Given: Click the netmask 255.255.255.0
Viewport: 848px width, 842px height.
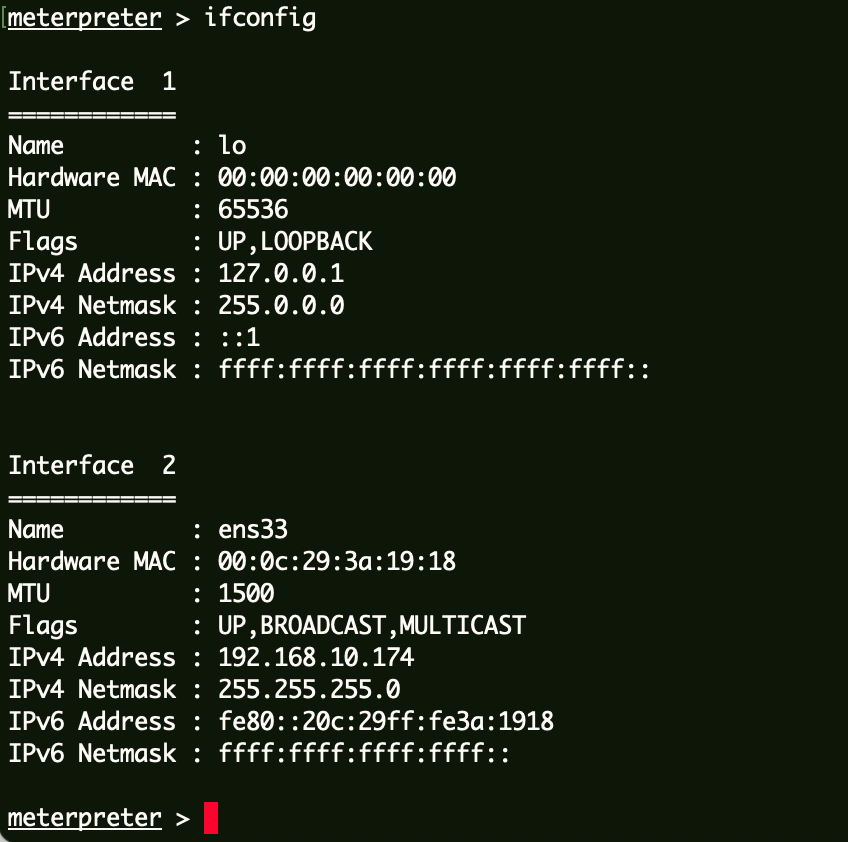Looking at the screenshot, I should point(309,690).
